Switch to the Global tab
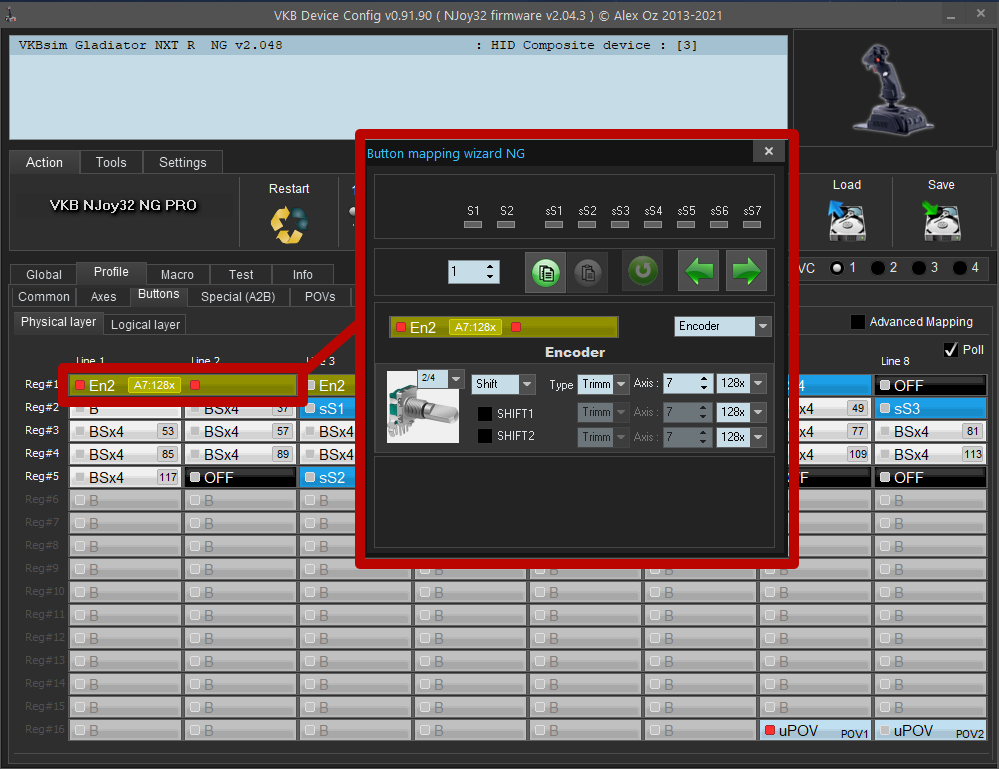Image resolution: width=999 pixels, height=769 pixels. click(44, 275)
